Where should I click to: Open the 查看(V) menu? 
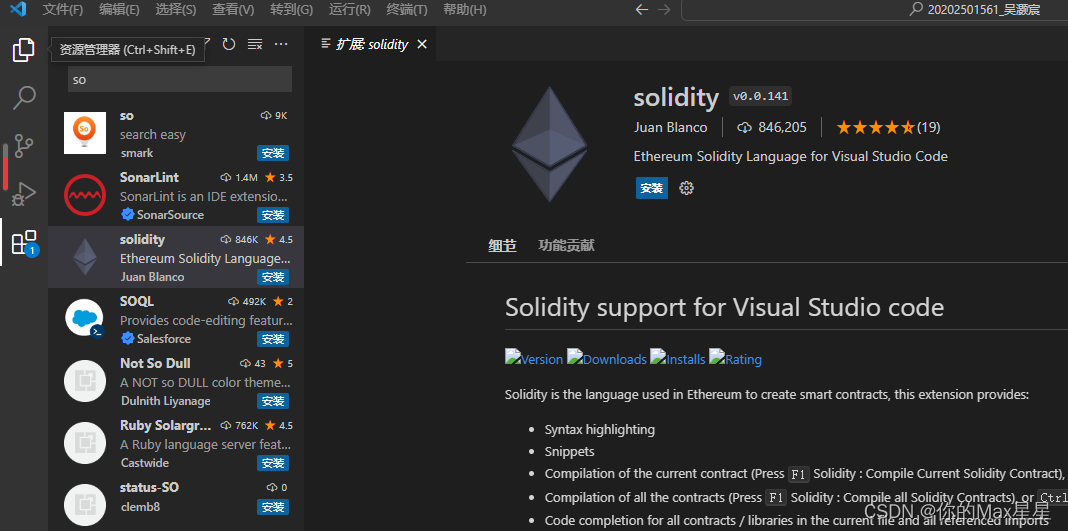coord(233,10)
